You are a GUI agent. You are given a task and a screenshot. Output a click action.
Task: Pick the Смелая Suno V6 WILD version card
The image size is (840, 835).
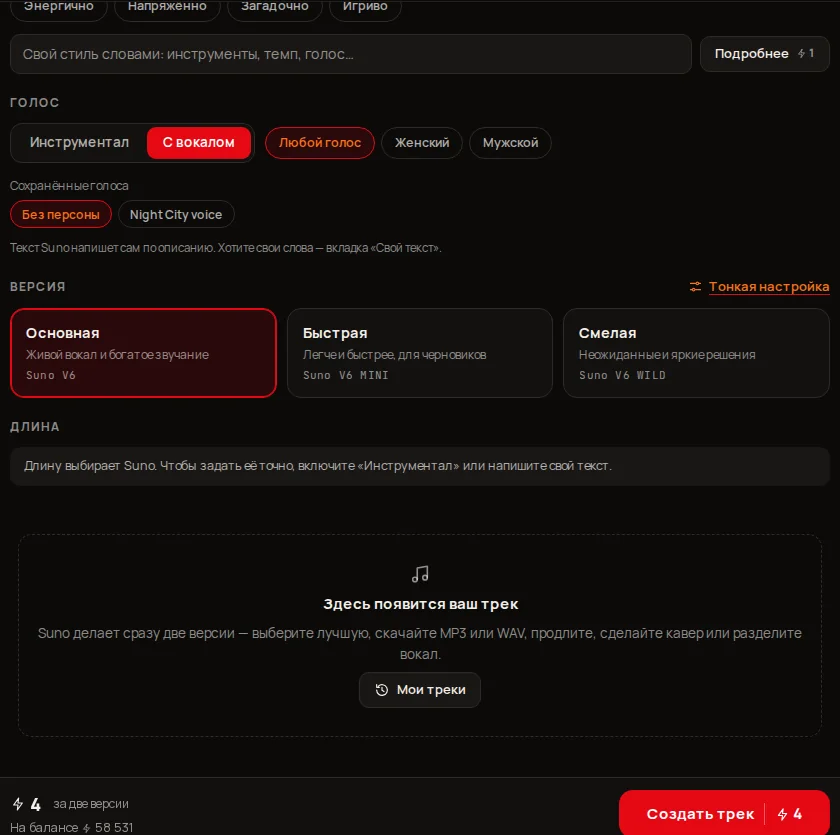click(696, 353)
